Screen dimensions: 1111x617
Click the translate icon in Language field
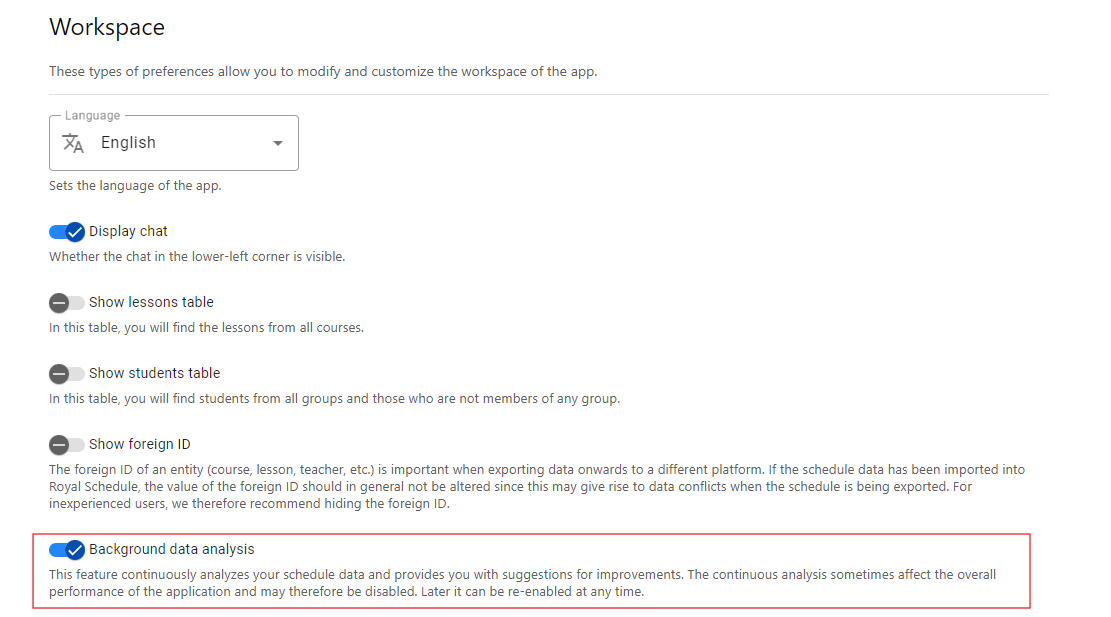click(73, 143)
